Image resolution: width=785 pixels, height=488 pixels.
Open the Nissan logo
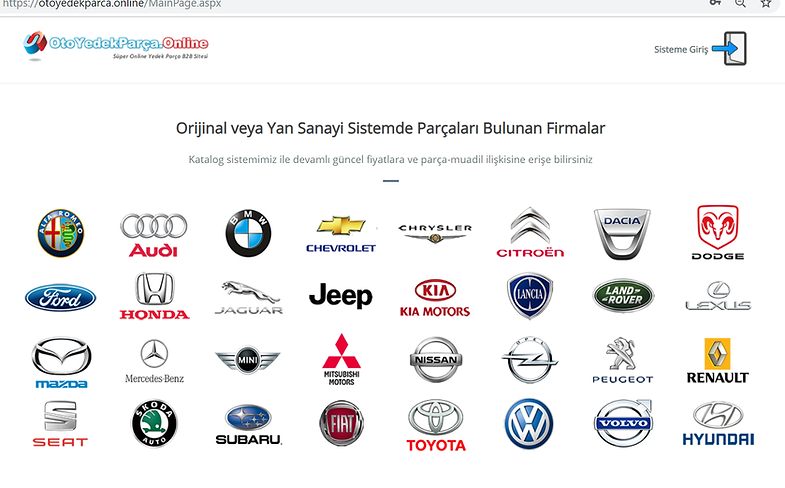point(436,359)
